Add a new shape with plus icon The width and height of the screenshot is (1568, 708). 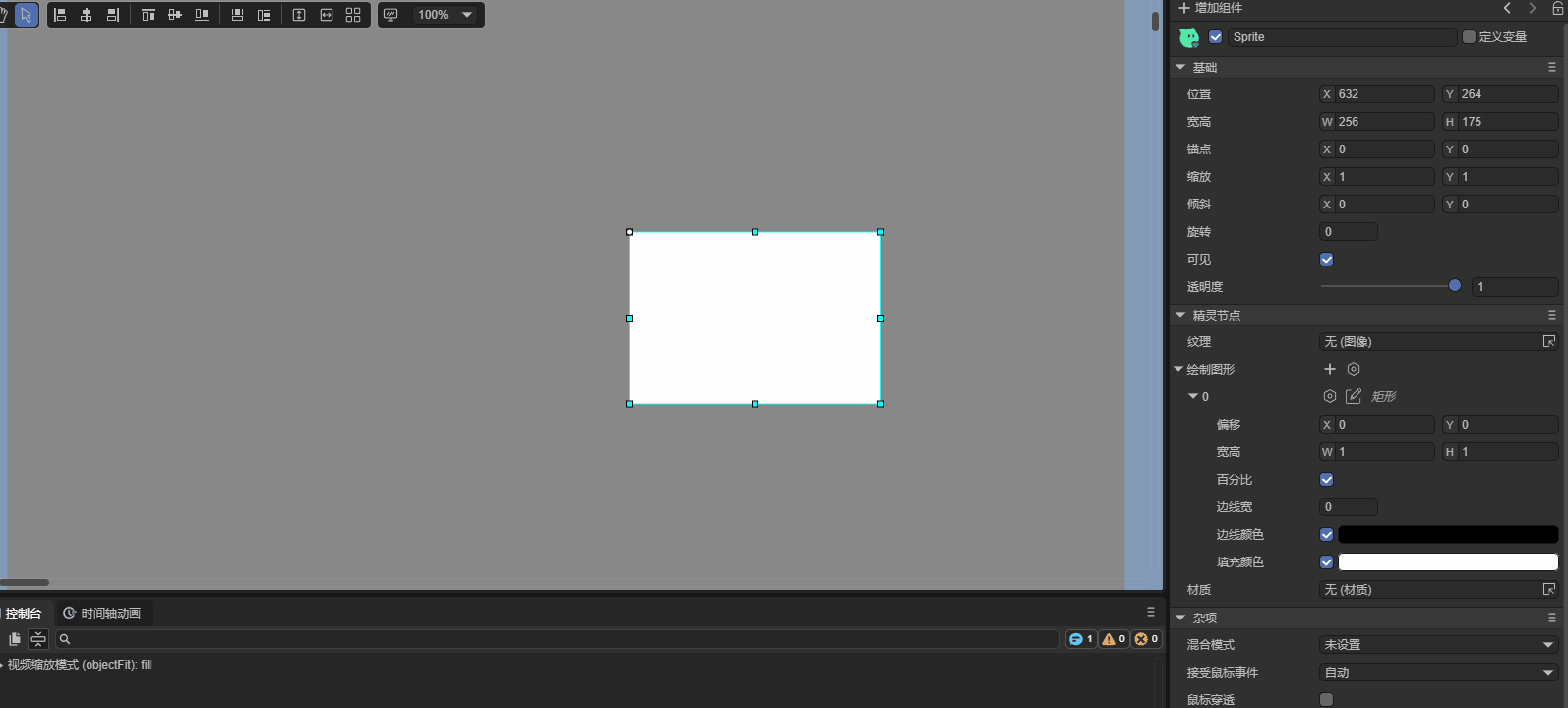pos(1330,369)
